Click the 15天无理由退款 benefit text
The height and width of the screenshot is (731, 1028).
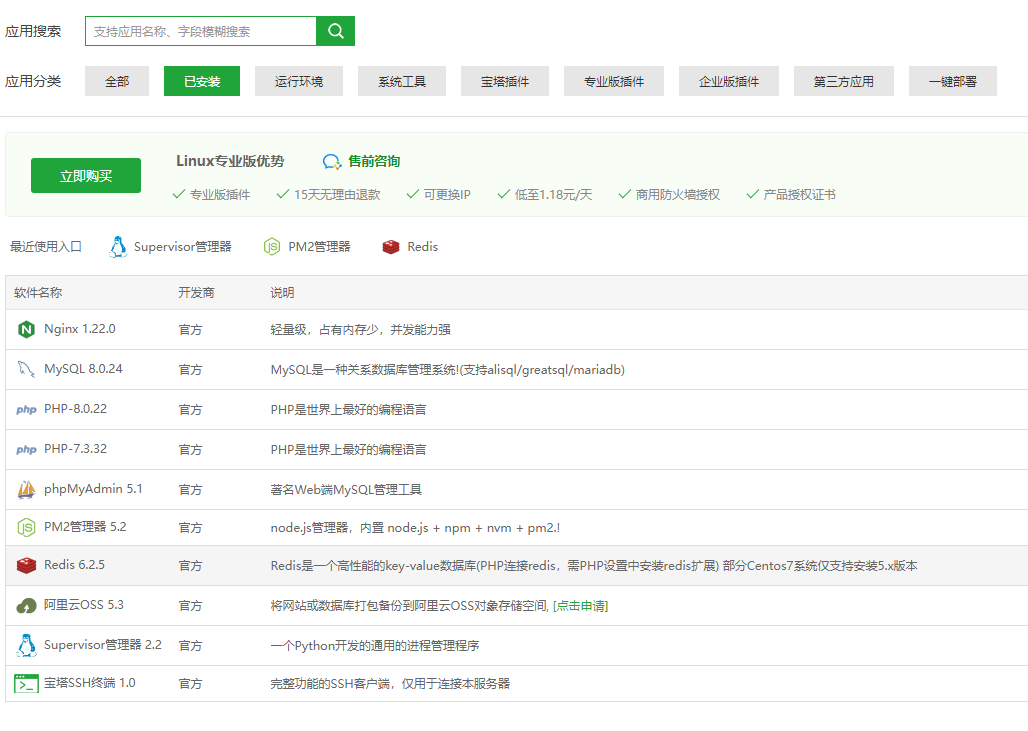point(337,195)
